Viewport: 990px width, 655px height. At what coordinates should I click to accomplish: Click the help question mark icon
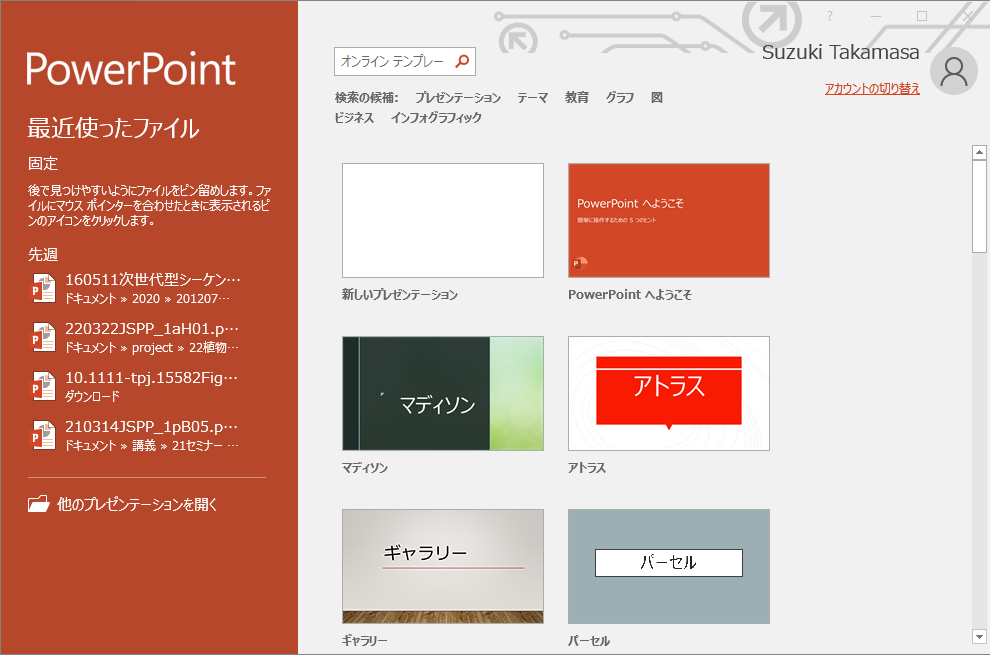[x=829, y=16]
